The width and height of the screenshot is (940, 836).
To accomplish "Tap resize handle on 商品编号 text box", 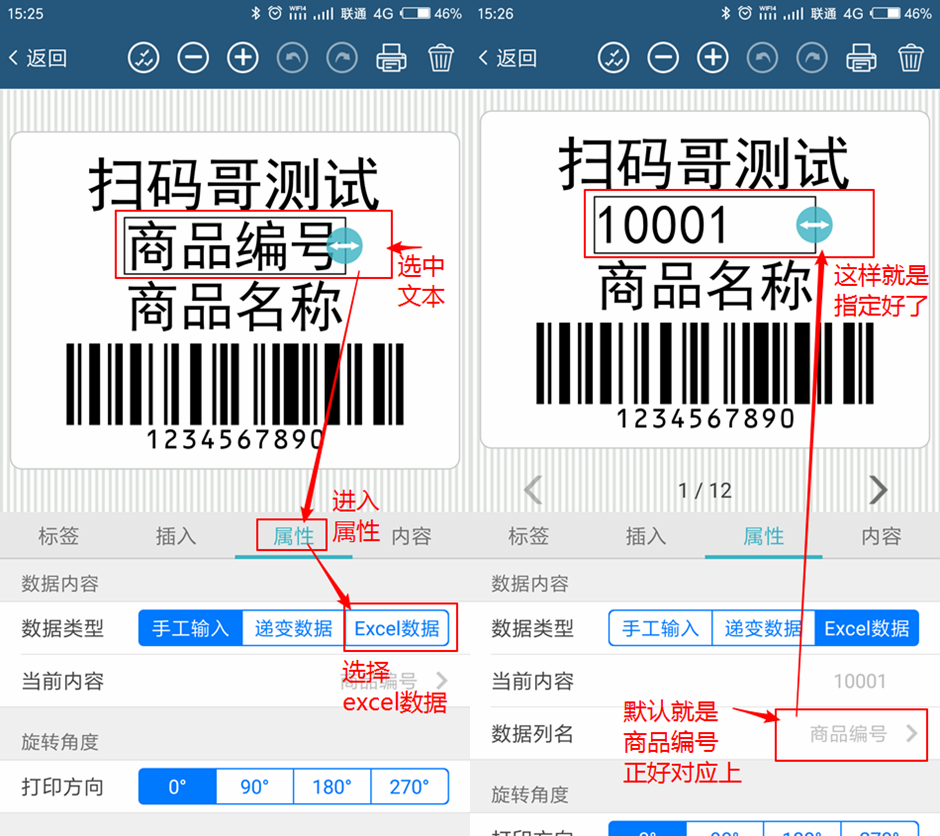I will (x=345, y=246).
